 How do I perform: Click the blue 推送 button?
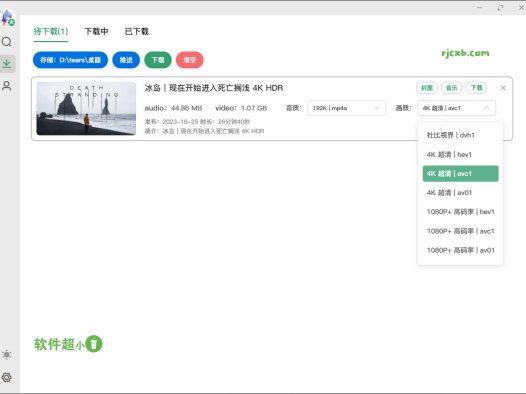point(126,60)
